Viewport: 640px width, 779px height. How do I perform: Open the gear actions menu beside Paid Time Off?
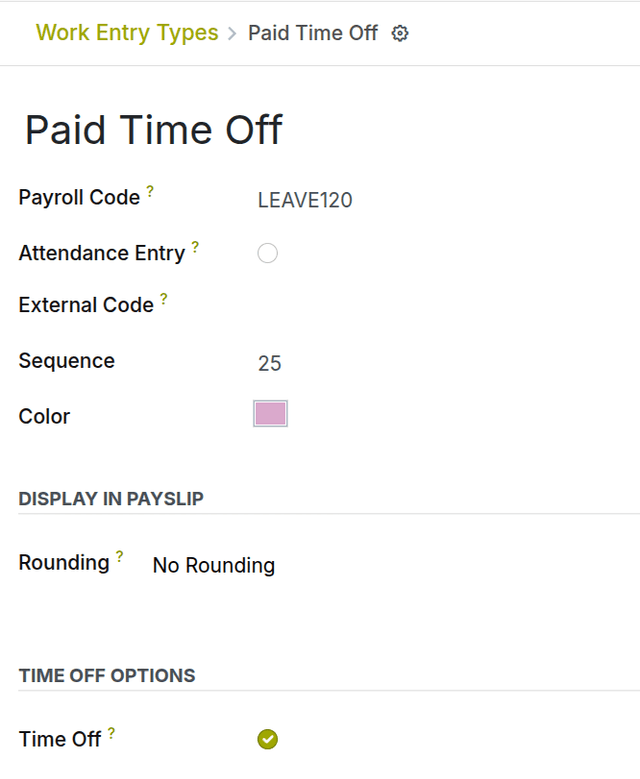pyautogui.click(x=400, y=33)
